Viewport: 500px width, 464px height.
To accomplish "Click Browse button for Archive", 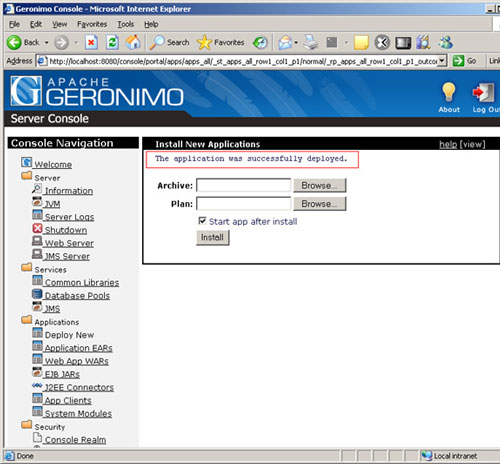I will 319,185.
